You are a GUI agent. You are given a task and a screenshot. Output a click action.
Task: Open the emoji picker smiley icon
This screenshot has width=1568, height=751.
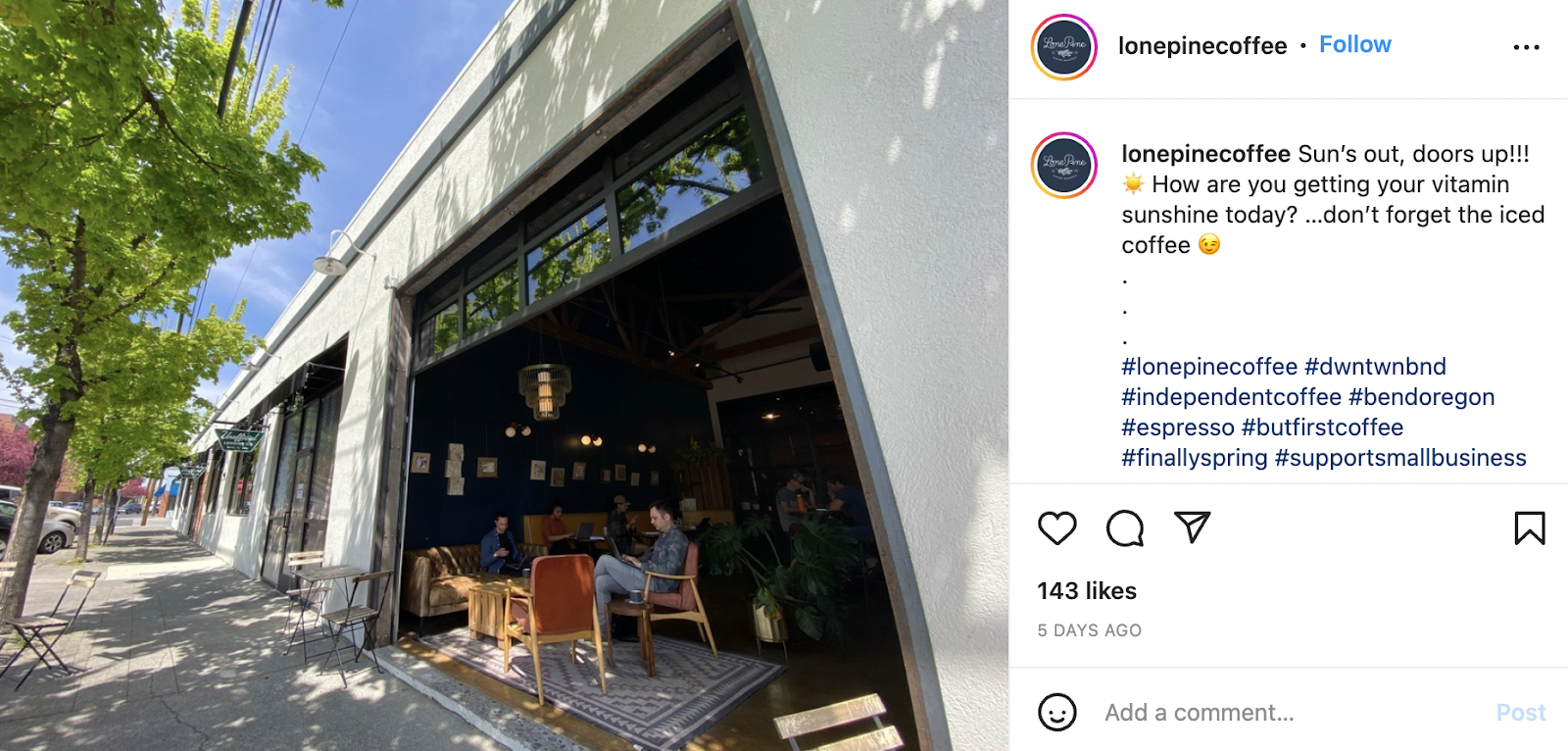pos(1057,713)
